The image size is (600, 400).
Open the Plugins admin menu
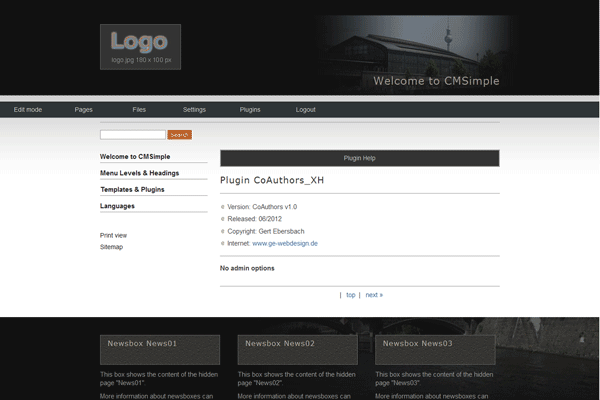point(250,109)
